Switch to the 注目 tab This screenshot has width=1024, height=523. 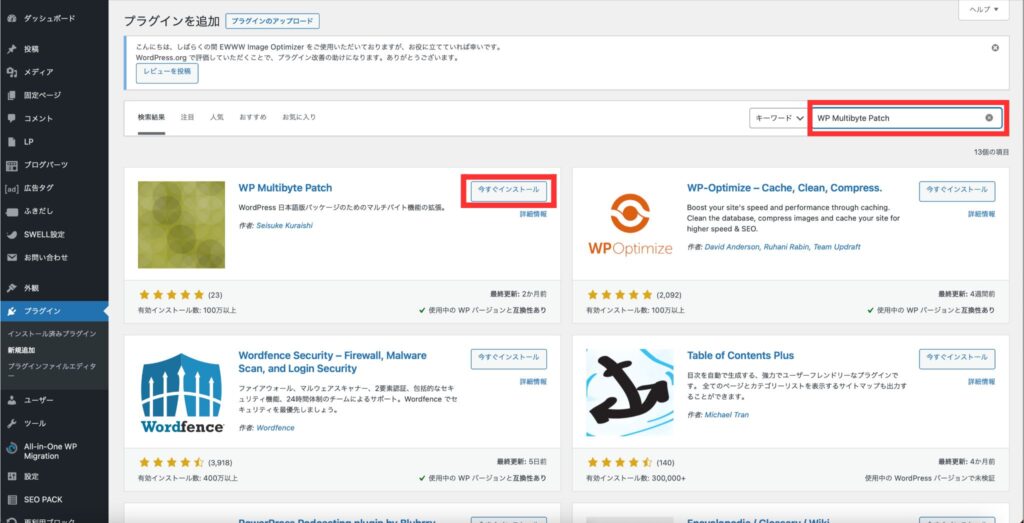(x=187, y=118)
